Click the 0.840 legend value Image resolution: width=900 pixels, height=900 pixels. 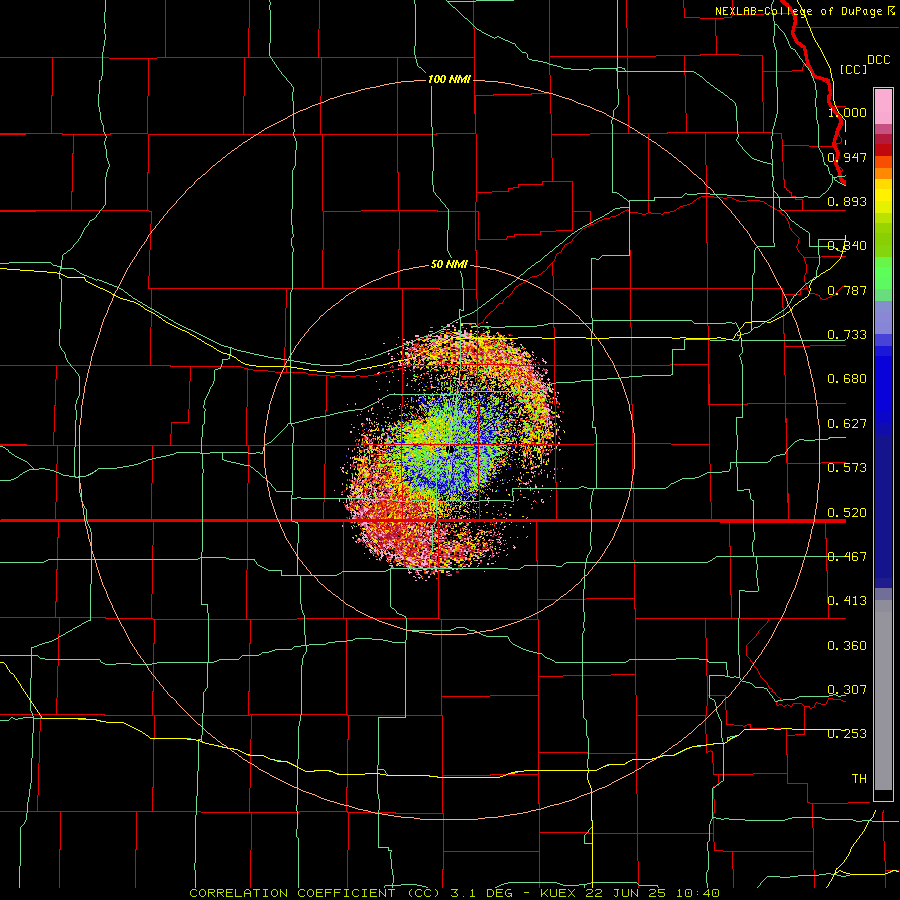point(847,246)
